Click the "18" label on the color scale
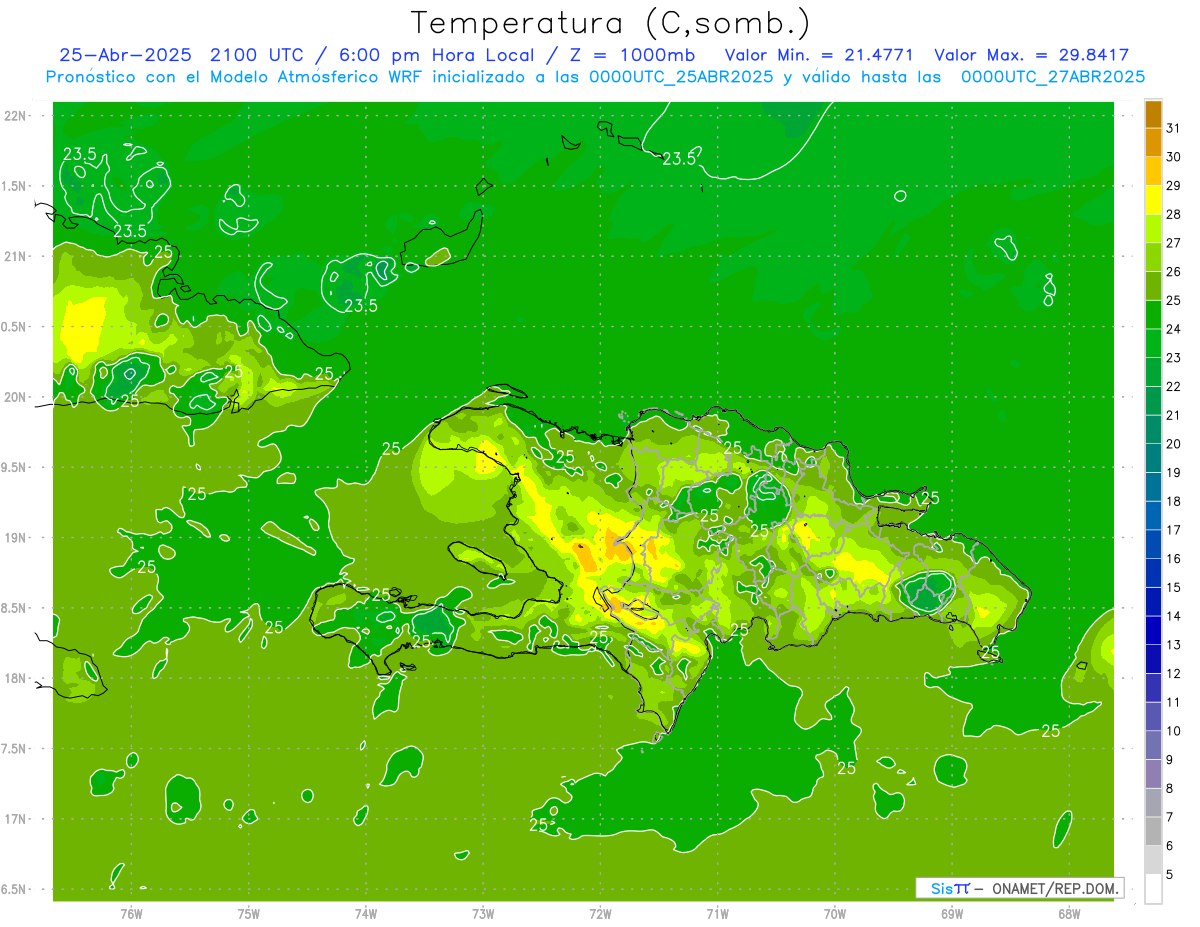Viewport: 1200px width, 927px height. (1174, 501)
